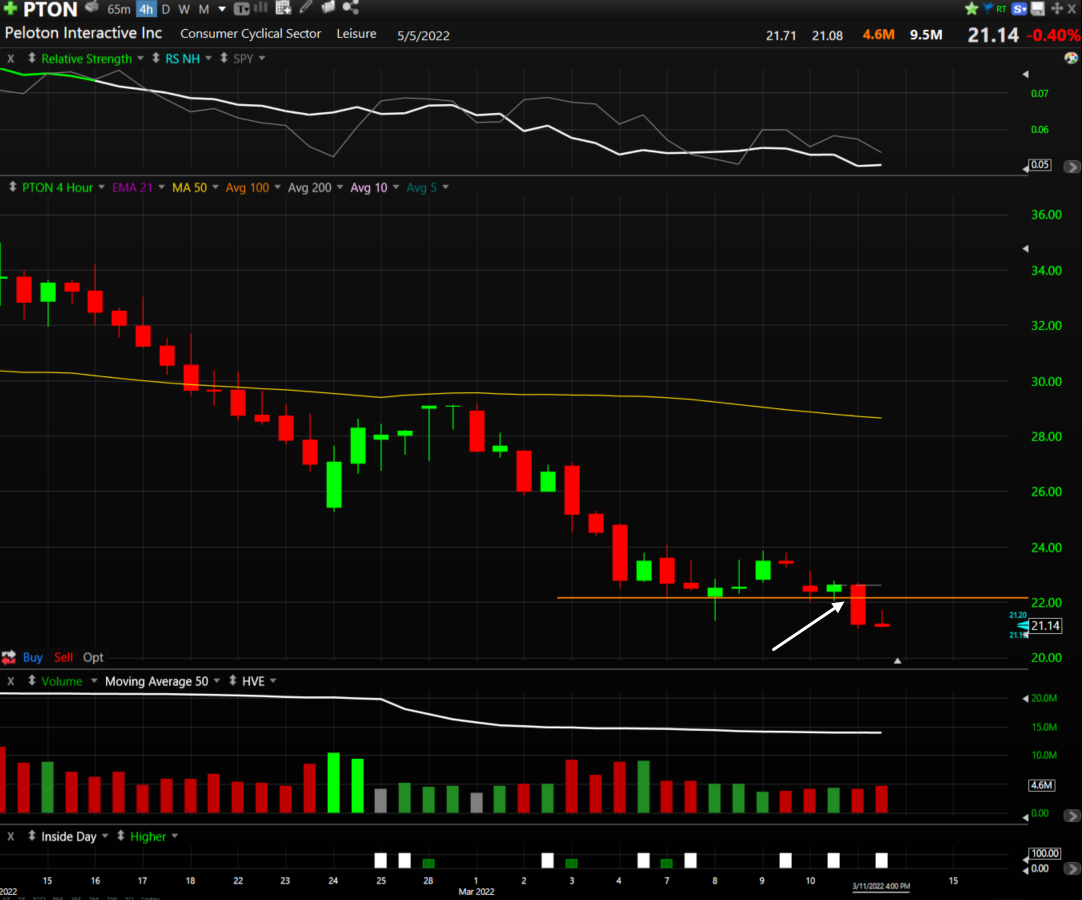Switch to the W weekly timeframe
The image size is (1082, 900).
pos(184,9)
